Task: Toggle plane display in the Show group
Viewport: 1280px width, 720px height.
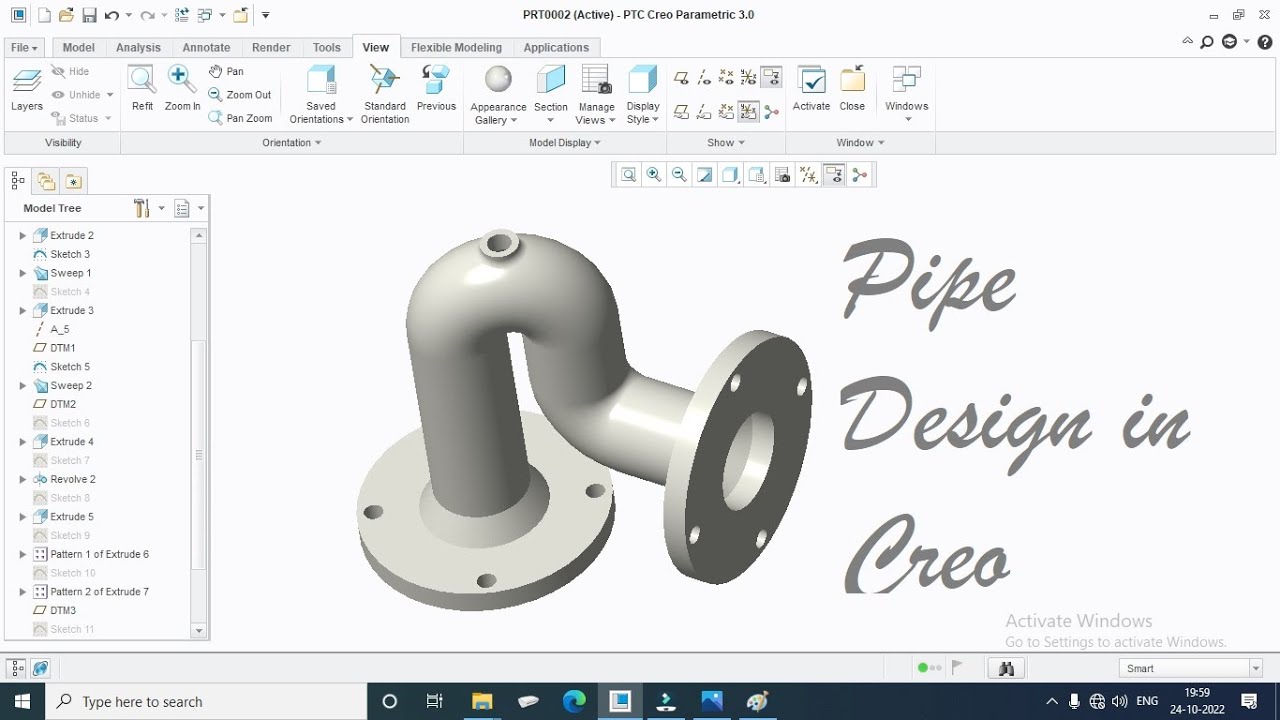Action: [681, 77]
